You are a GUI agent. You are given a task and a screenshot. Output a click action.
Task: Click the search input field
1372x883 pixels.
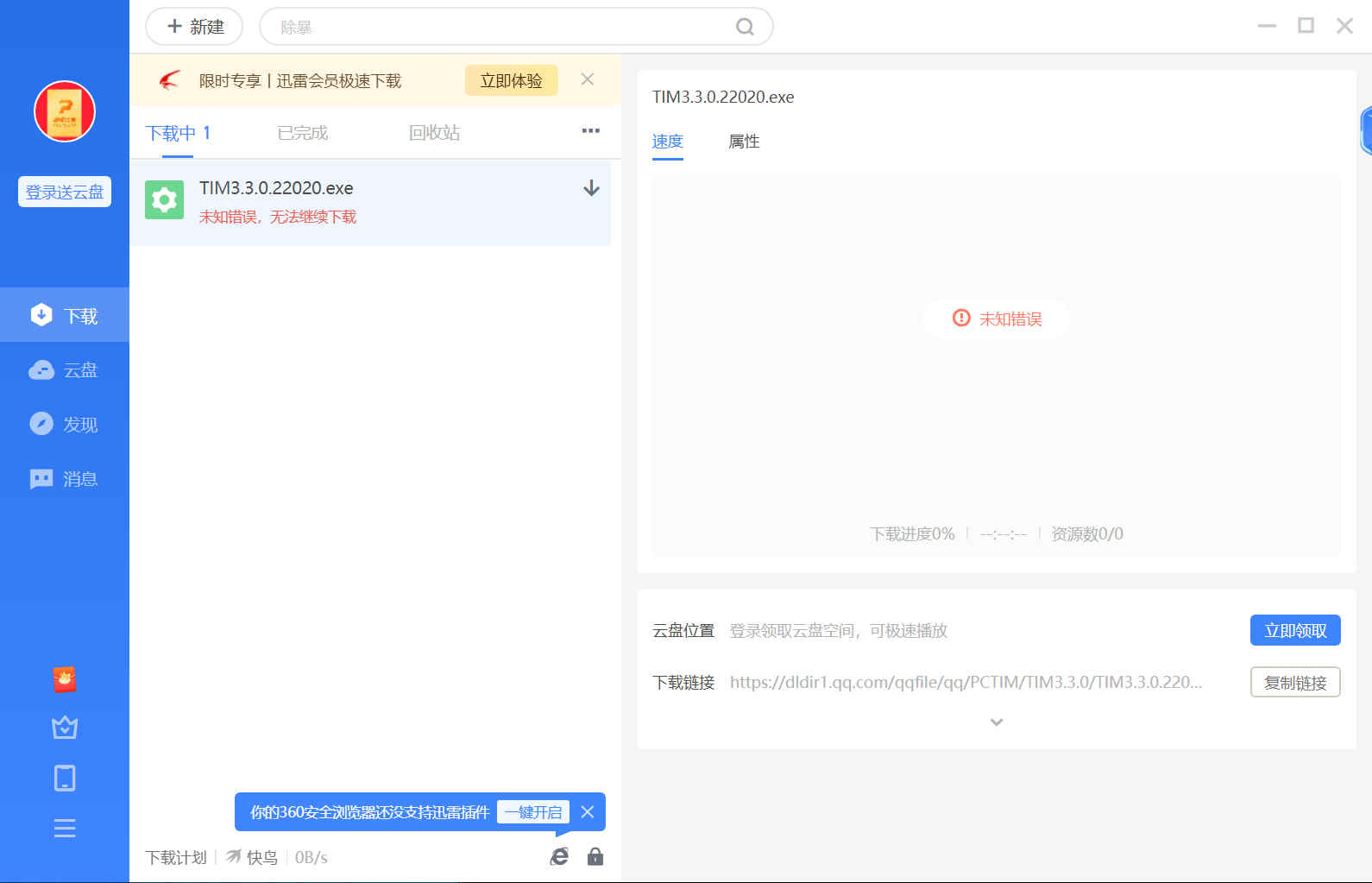(x=500, y=27)
